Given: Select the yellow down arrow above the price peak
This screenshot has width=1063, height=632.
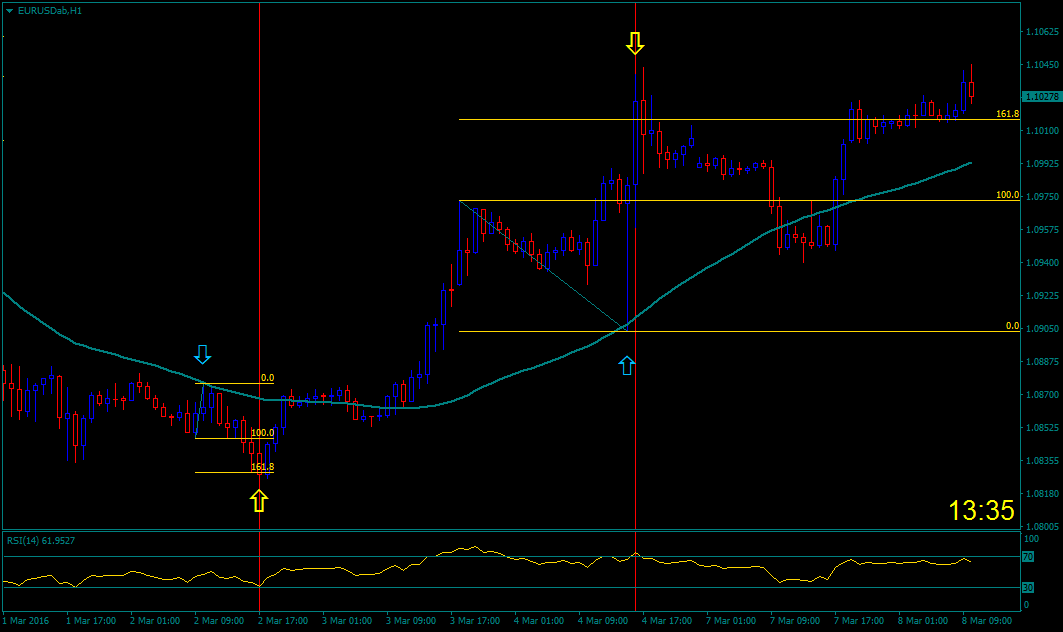Looking at the screenshot, I should coord(635,43).
